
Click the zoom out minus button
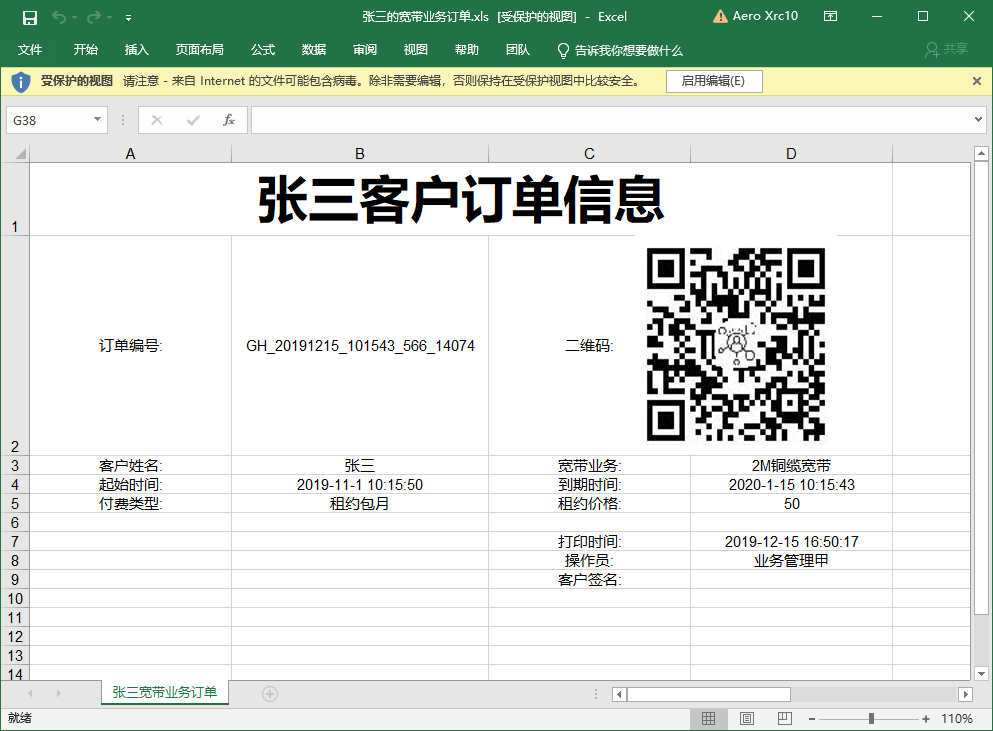(812, 719)
